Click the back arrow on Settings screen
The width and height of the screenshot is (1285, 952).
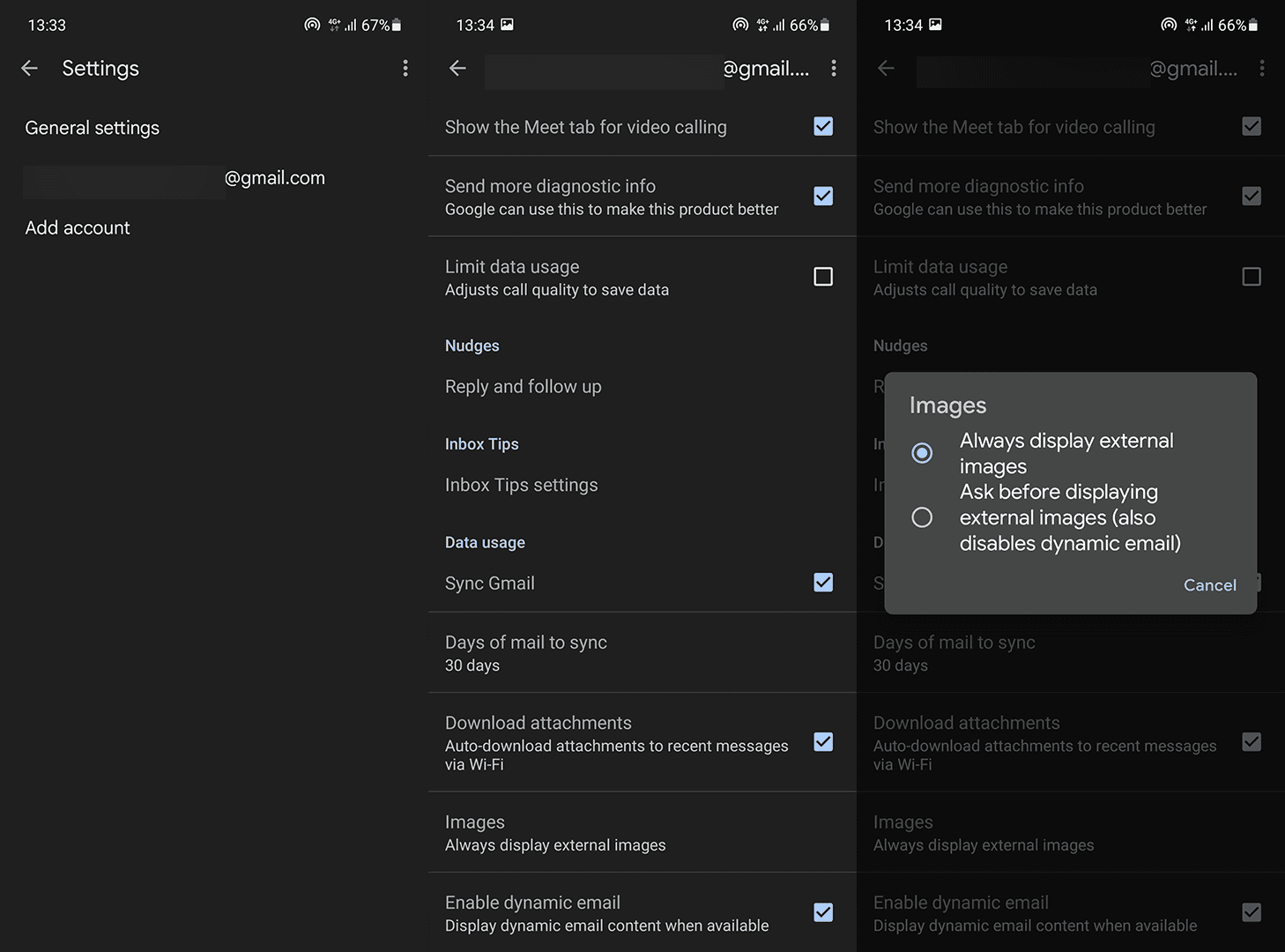tap(29, 68)
